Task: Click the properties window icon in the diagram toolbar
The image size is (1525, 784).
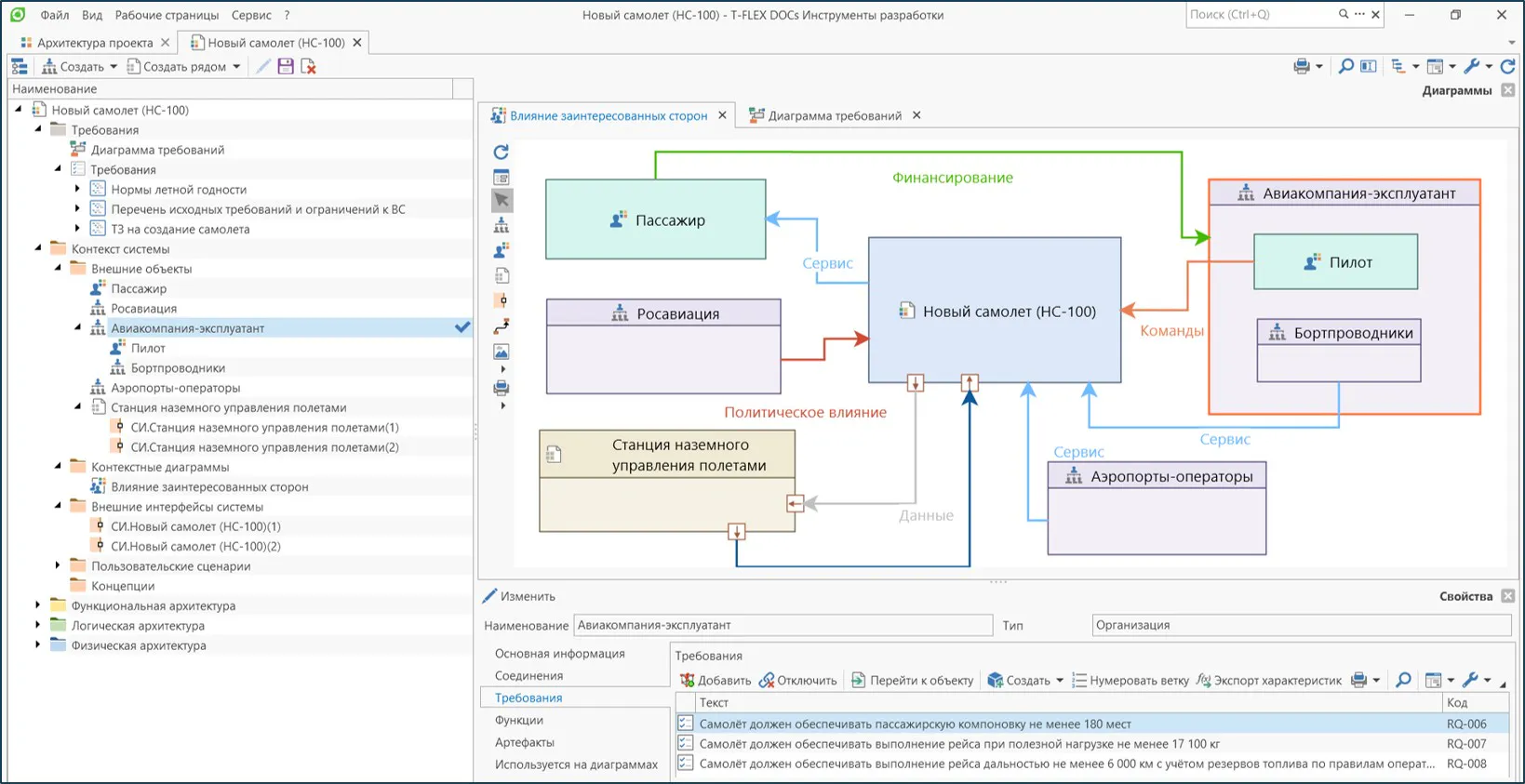Action: point(502,177)
